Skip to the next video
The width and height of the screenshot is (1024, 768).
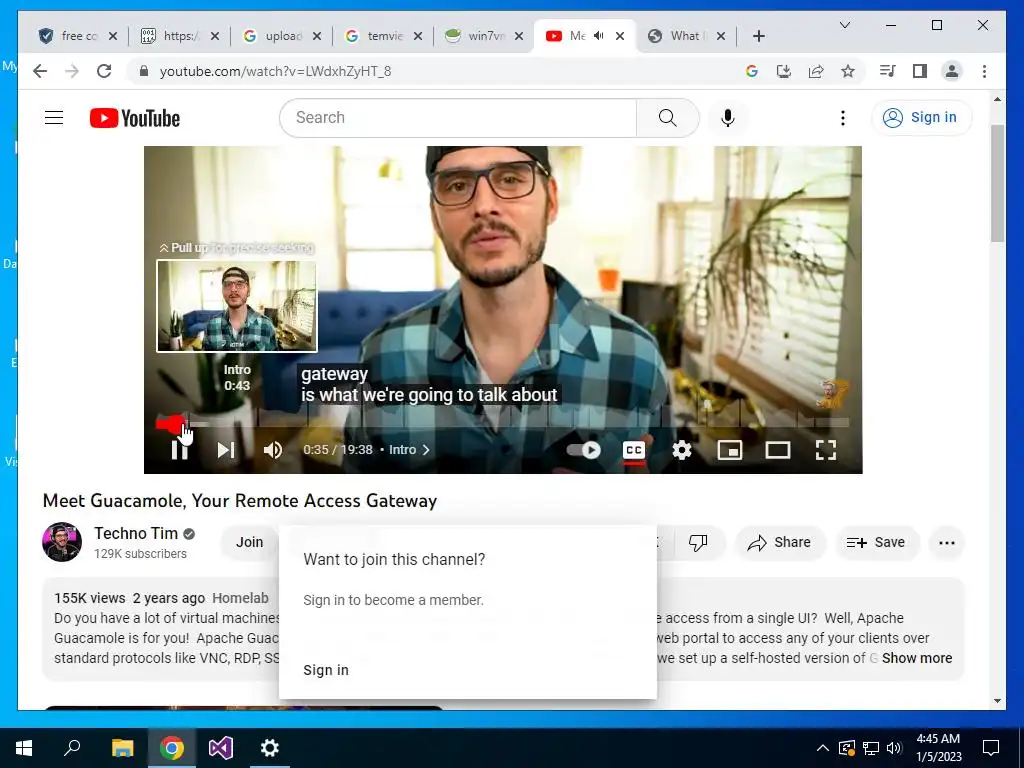pos(226,450)
